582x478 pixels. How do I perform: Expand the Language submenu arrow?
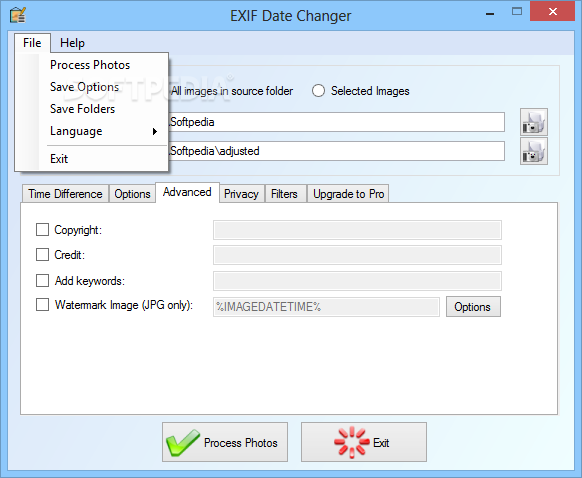[x=155, y=131]
